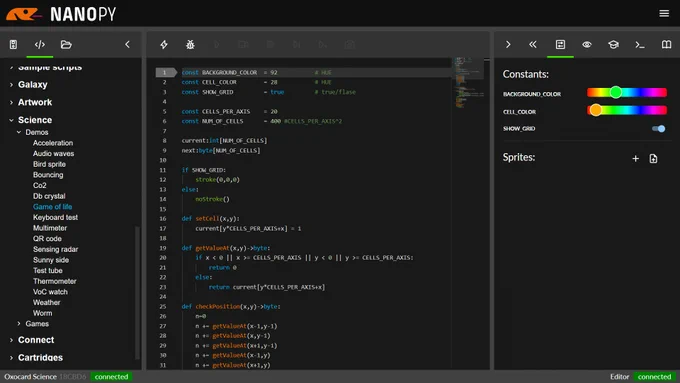Open the Bouncing demo script
This screenshot has height=383, width=680.
click(x=48, y=175)
